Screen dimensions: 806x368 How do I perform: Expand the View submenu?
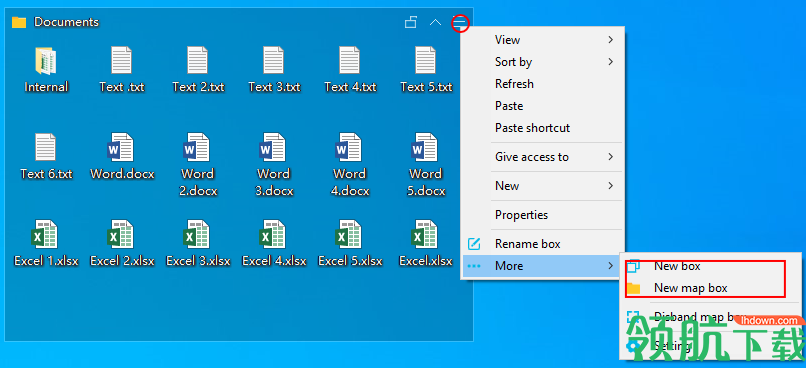pyautogui.click(x=542, y=40)
